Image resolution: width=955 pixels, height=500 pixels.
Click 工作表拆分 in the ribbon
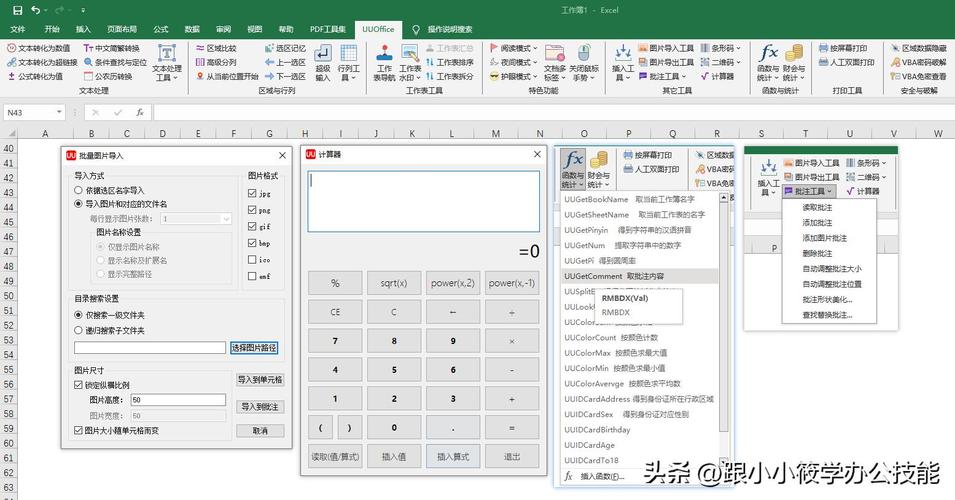coord(449,76)
